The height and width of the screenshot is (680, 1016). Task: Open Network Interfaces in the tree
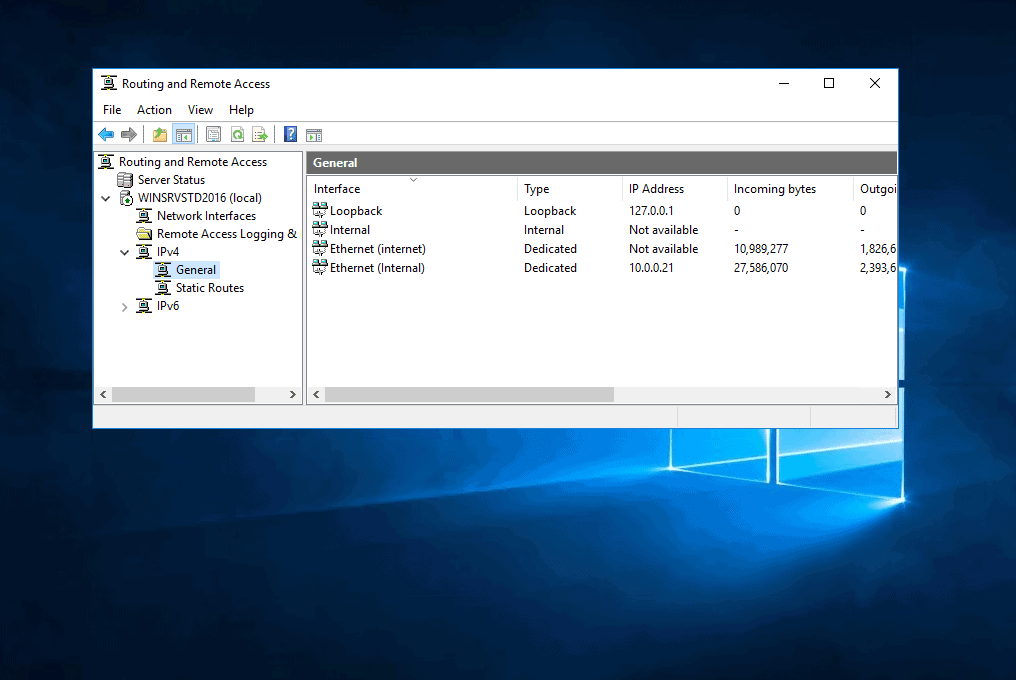click(206, 216)
